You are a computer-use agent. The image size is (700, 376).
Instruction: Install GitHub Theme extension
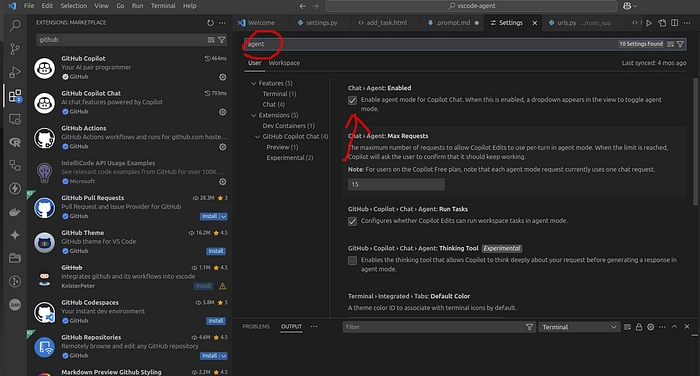click(x=216, y=251)
